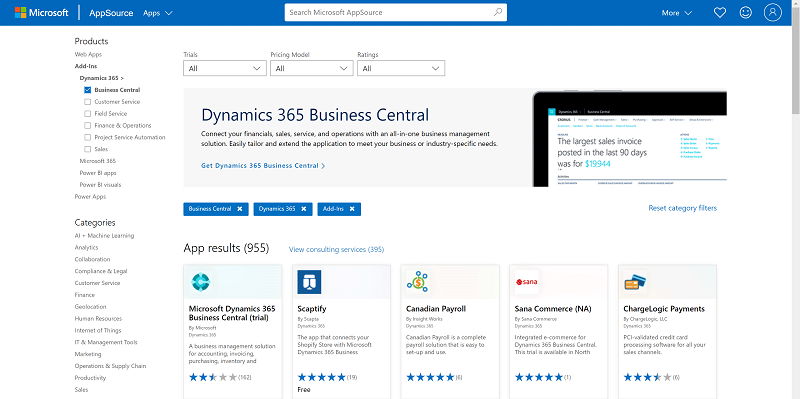Filter by Human Resources category
800x399 pixels.
point(98,318)
